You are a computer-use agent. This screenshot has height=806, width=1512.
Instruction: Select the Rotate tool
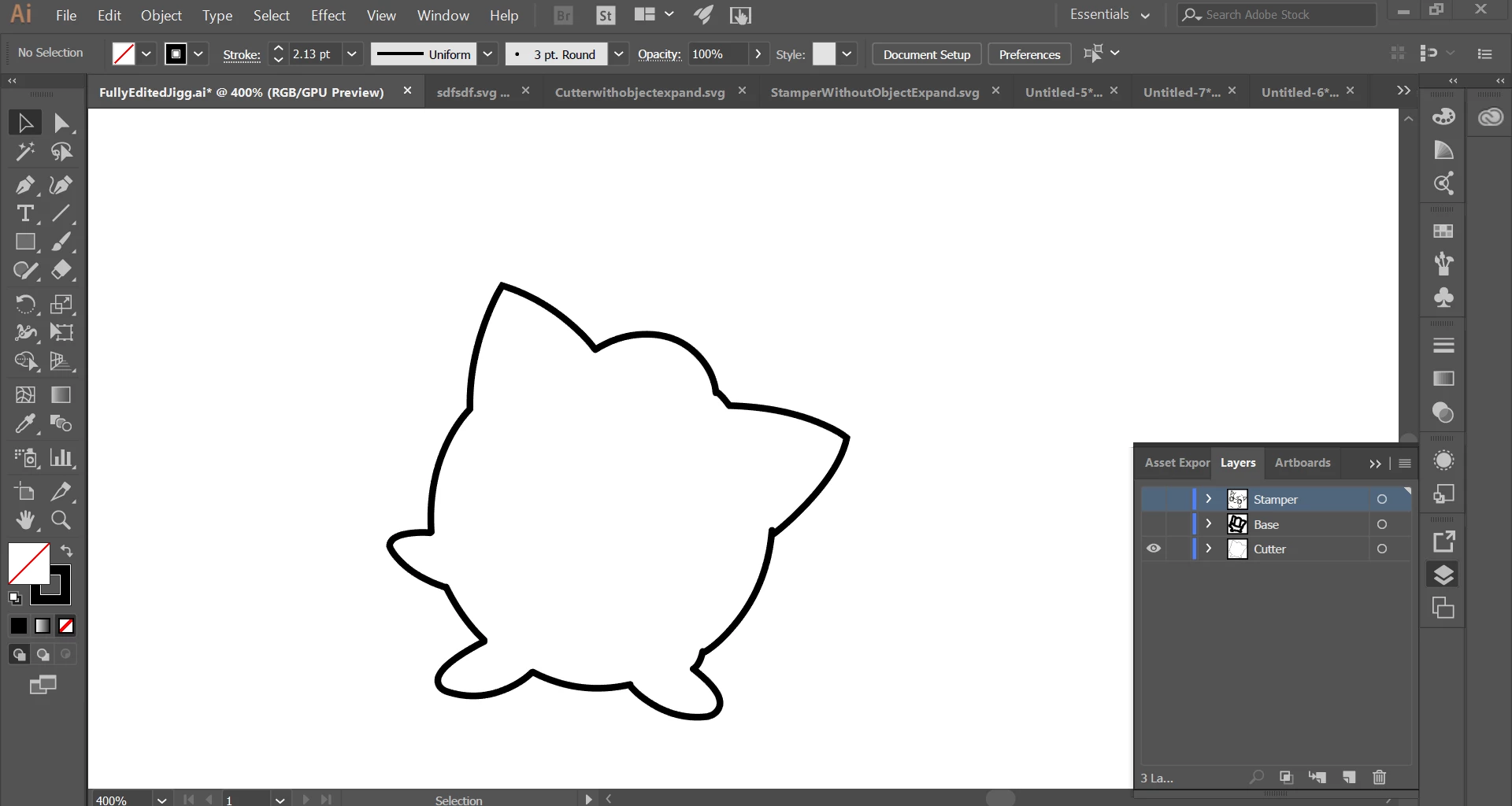pyautogui.click(x=25, y=304)
